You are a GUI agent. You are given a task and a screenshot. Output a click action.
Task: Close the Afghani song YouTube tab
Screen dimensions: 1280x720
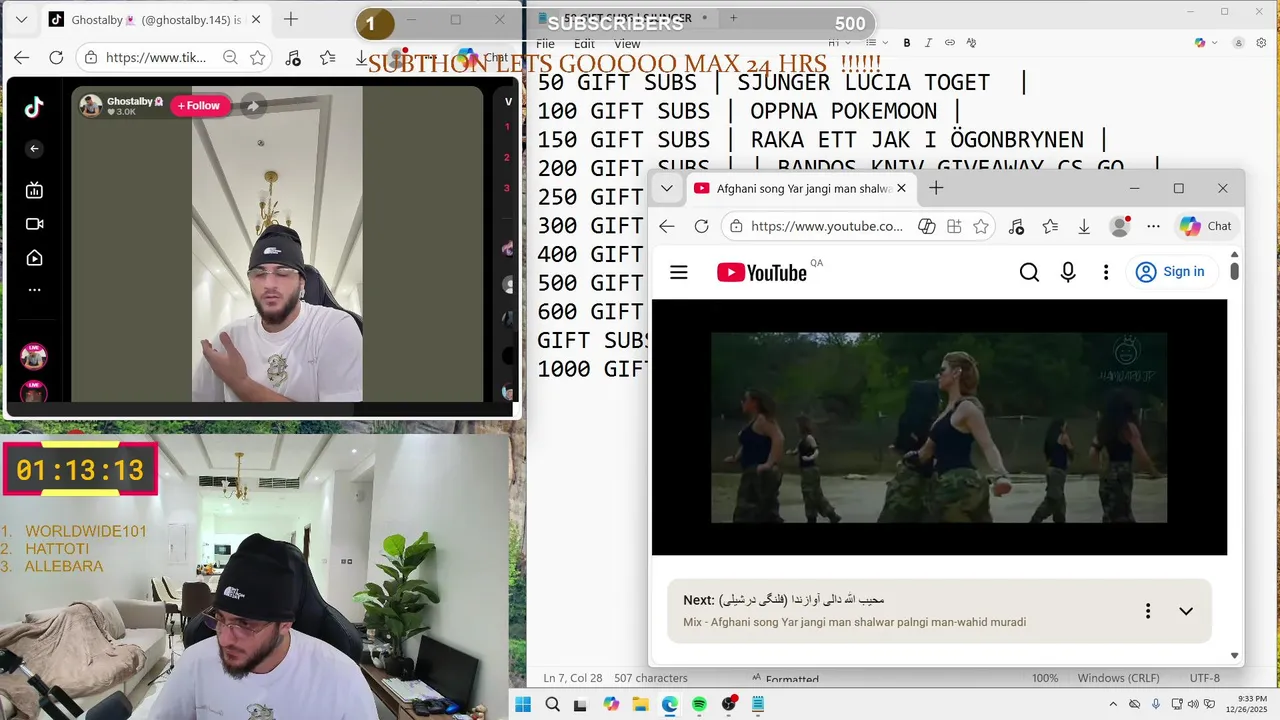[x=901, y=188]
